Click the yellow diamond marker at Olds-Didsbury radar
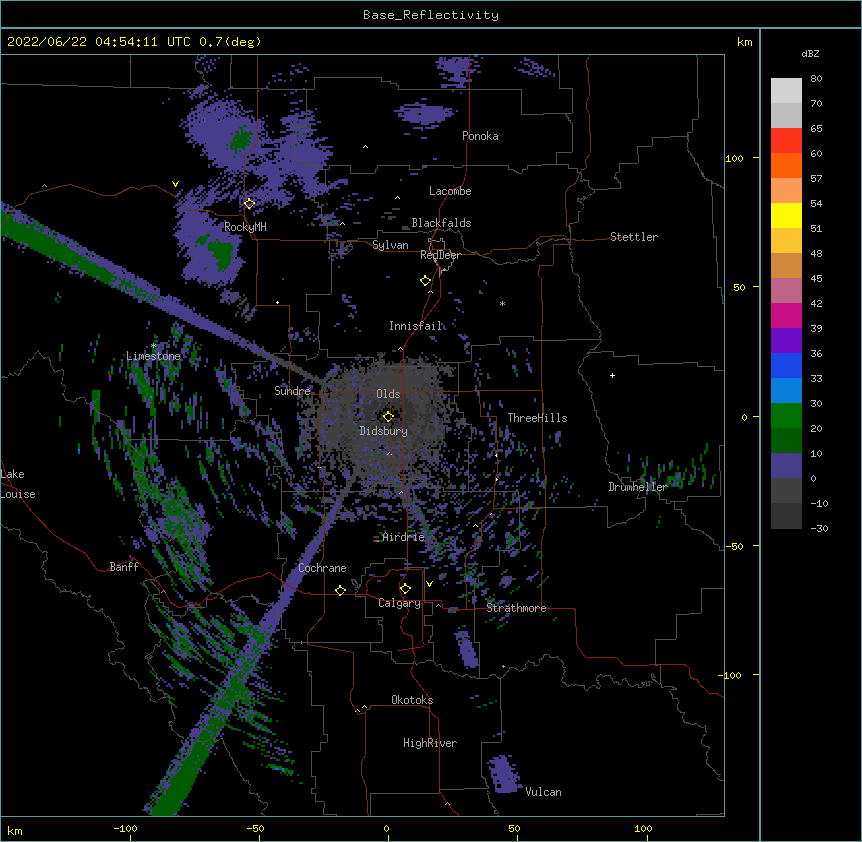The height and width of the screenshot is (842, 862). 388,417
